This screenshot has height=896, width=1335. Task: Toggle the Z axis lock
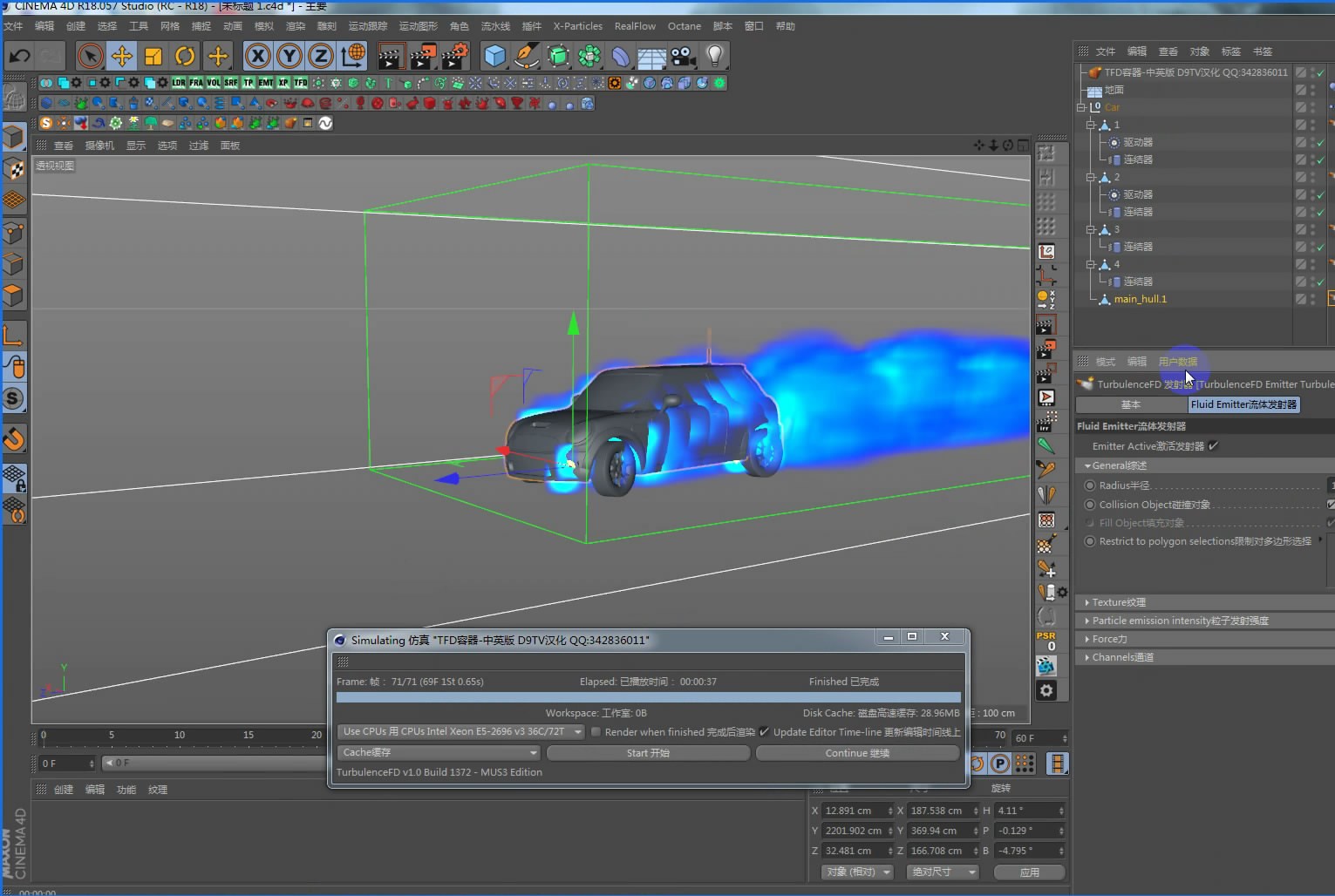pyautogui.click(x=320, y=57)
